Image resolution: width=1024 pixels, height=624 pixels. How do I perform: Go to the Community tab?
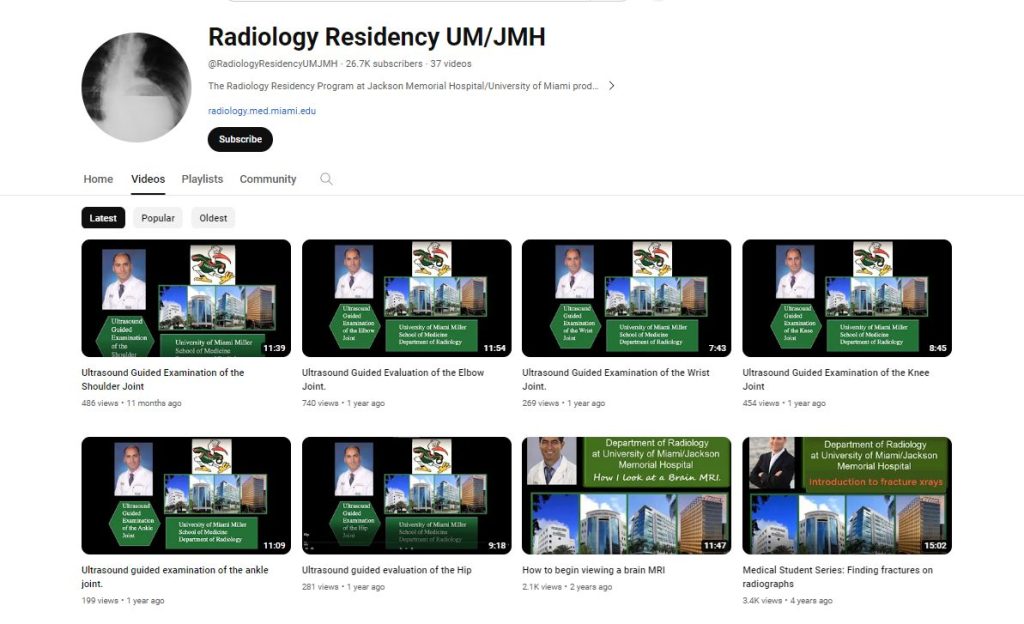268,179
